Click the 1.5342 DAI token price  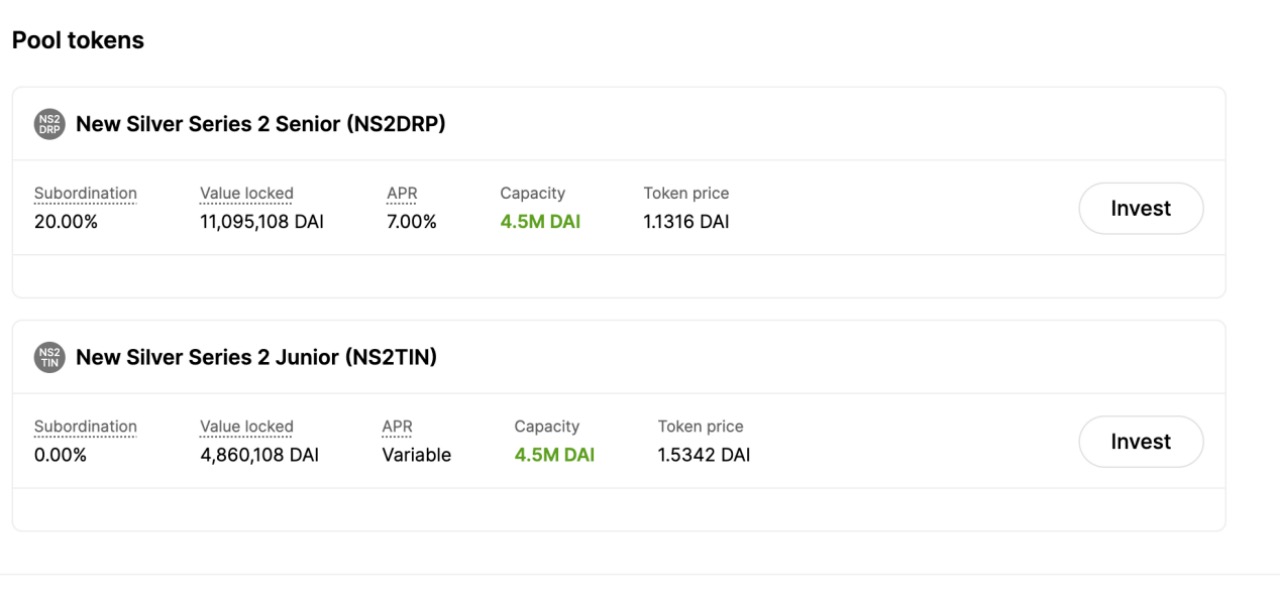coord(703,455)
